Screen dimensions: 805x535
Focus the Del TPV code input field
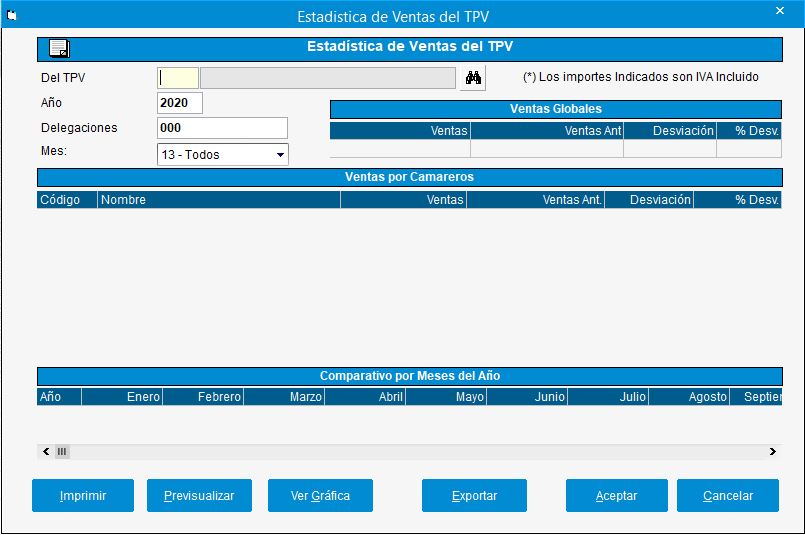[178, 78]
